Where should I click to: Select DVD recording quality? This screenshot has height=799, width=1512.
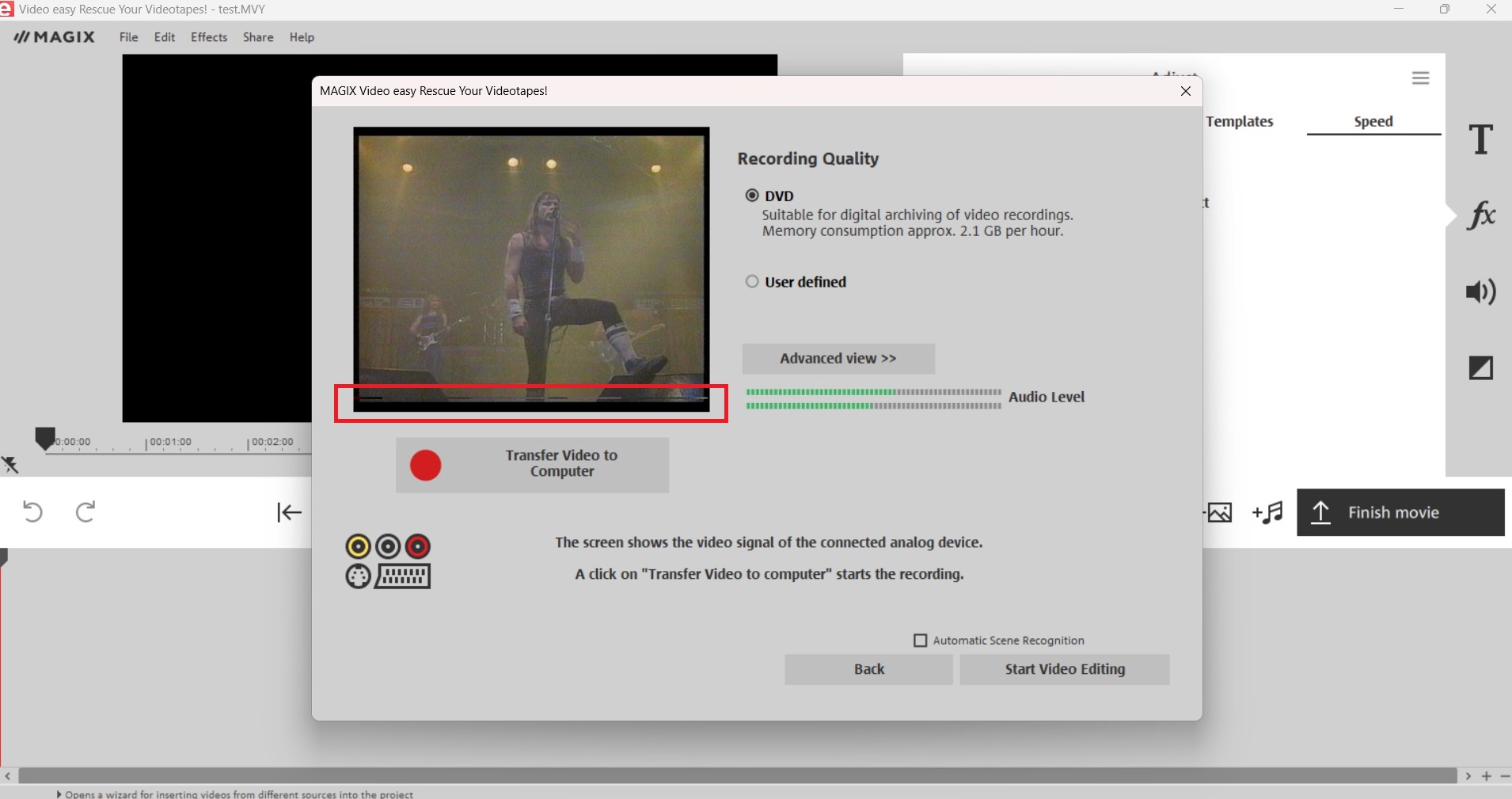752,196
